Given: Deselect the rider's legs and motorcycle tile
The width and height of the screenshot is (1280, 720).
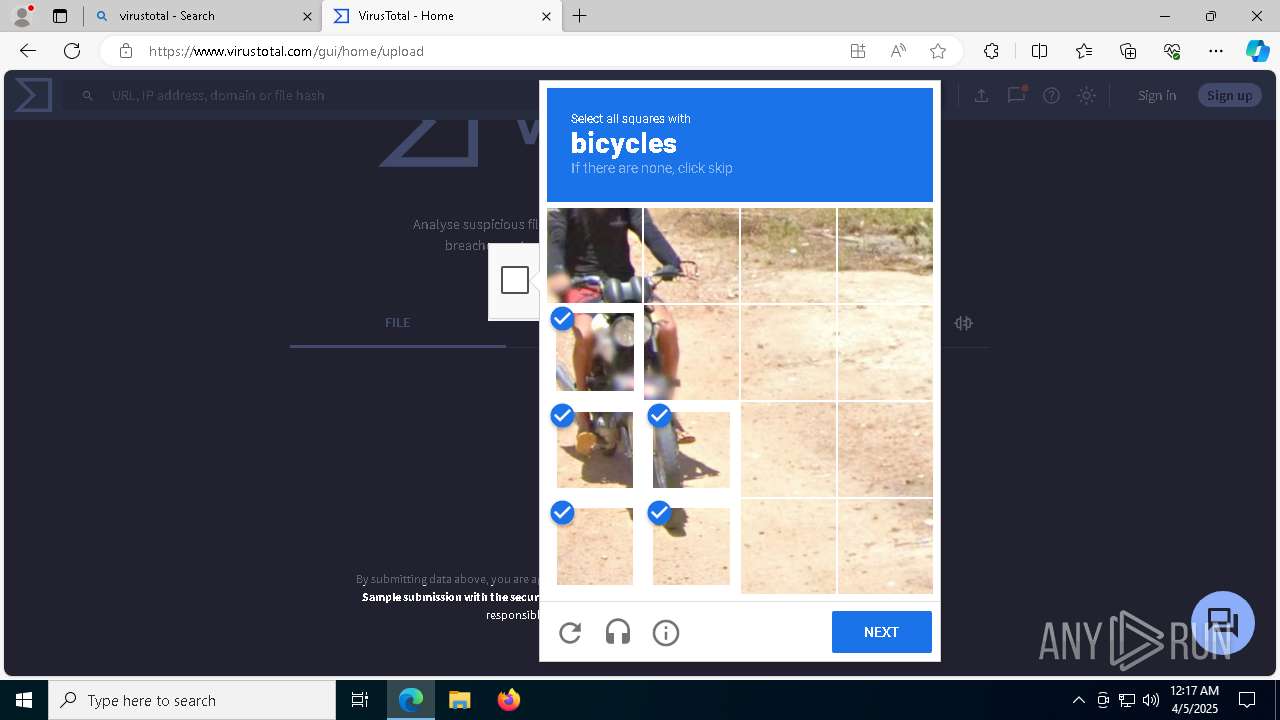Looking at the screenshot, I should click(595, 352).
